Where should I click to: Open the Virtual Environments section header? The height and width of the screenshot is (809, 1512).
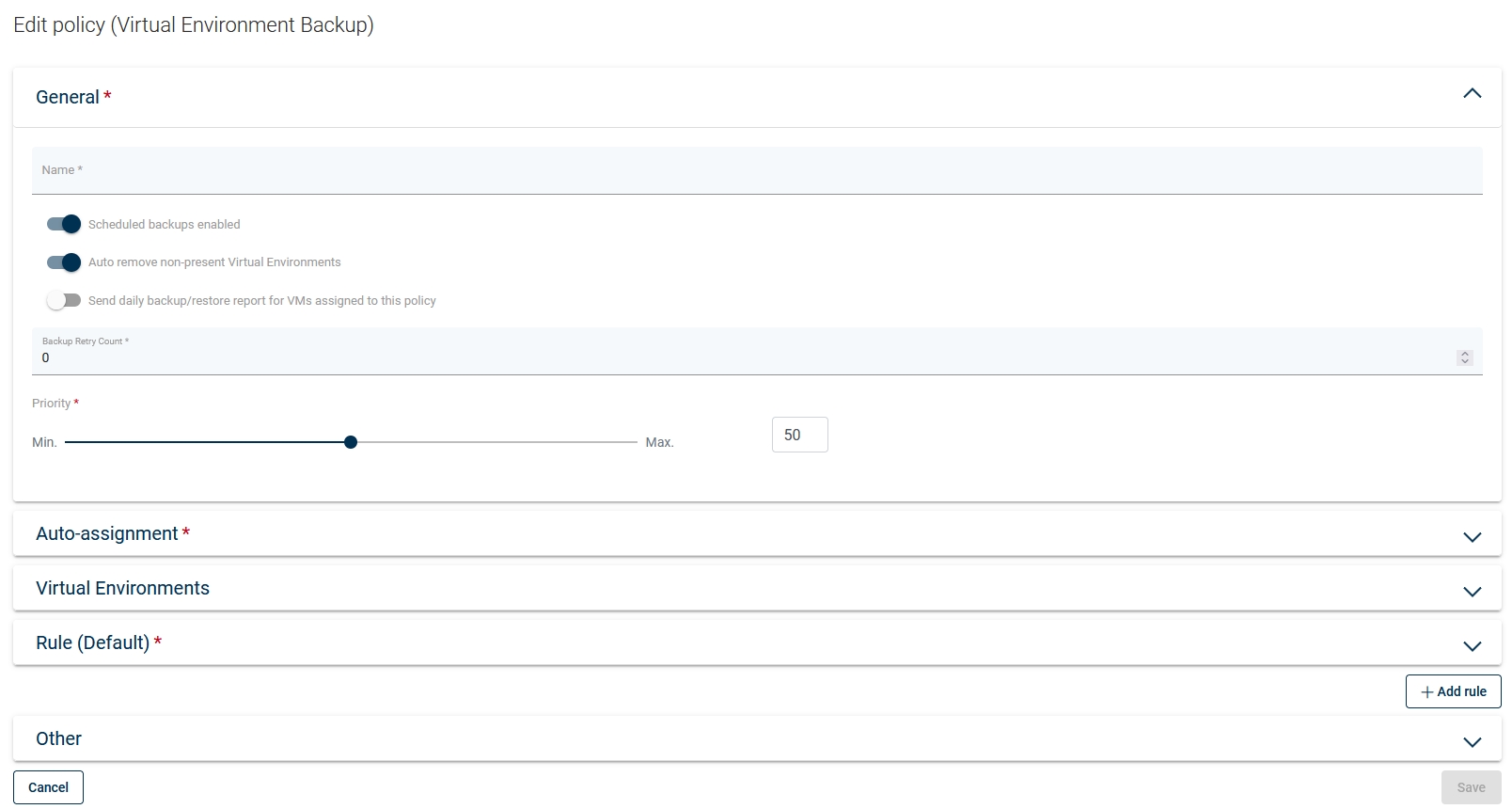coord(123,589)
